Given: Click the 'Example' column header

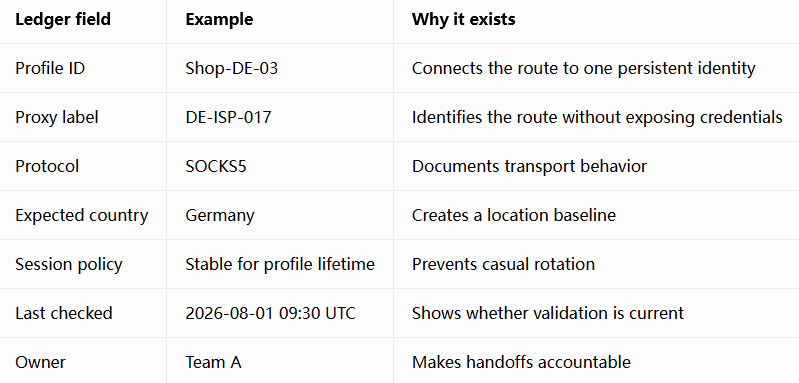Looking at the screenshot, I should [x=219, y=19].
